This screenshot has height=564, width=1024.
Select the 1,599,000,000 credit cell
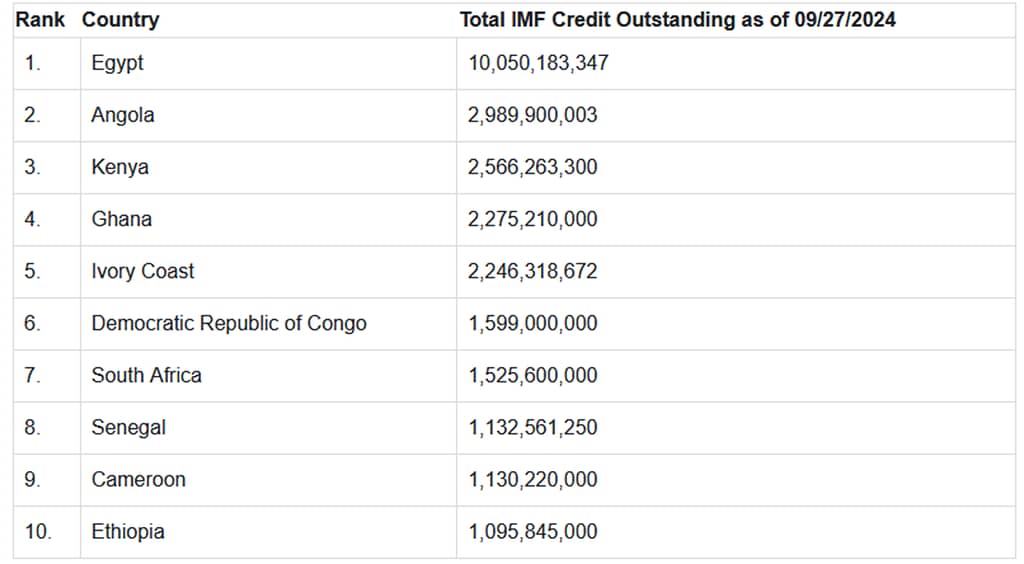532,323
